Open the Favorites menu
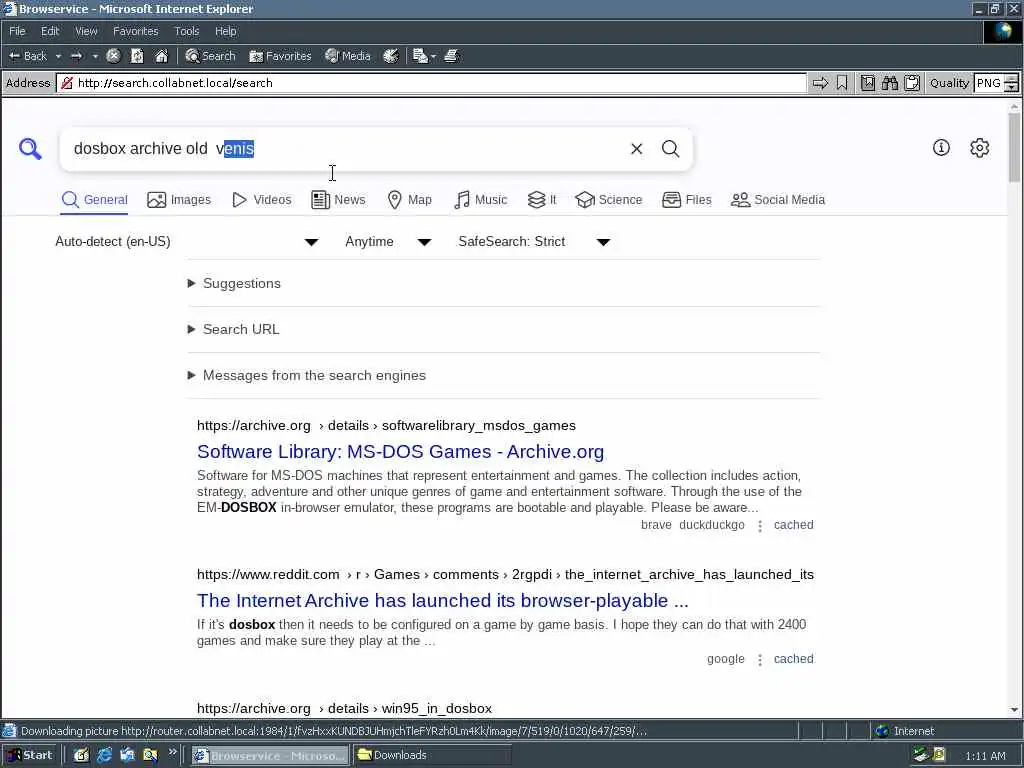This screenshot has height=768, width=1024. click(x=135, y=31)
